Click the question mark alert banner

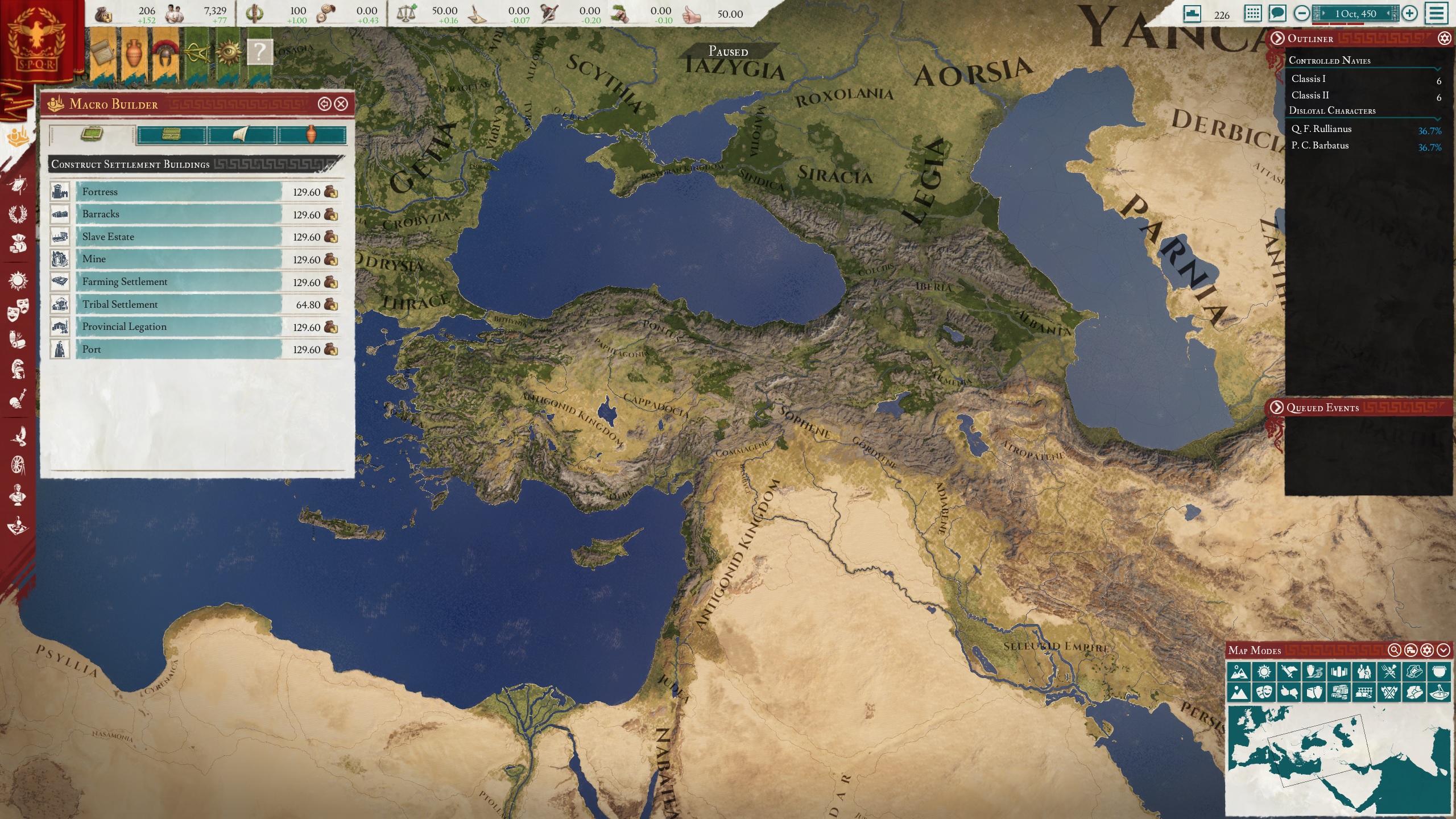260,53
